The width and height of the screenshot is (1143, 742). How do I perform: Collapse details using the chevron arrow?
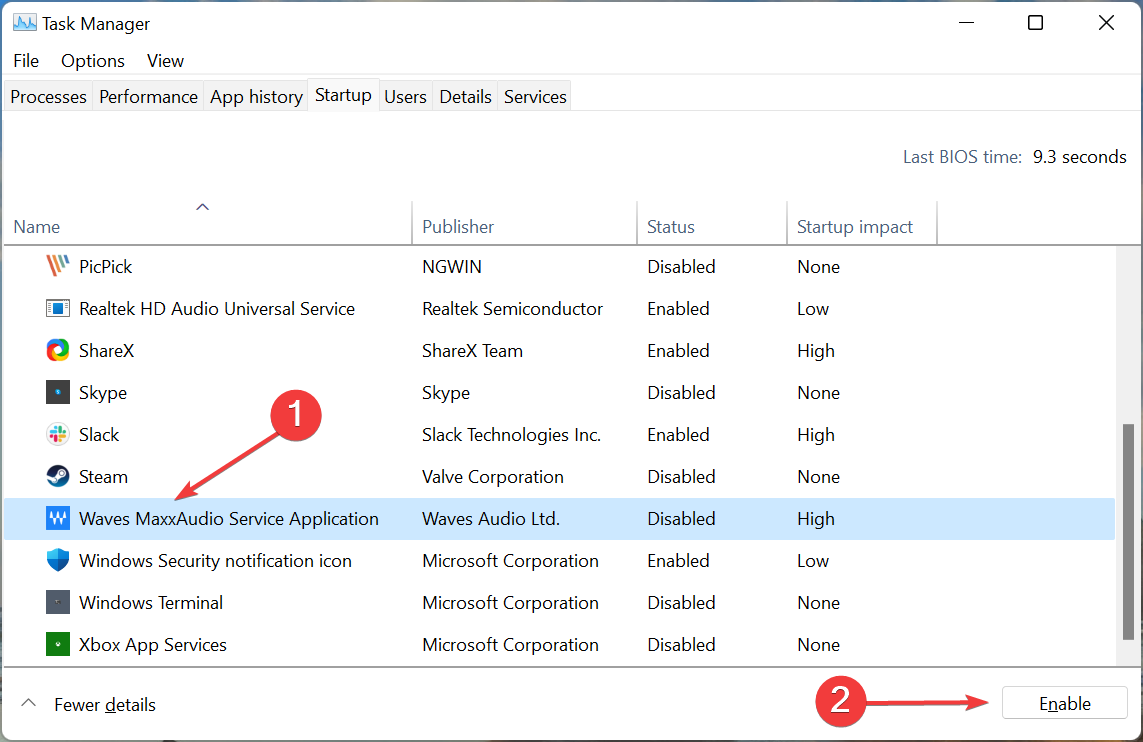28,703
